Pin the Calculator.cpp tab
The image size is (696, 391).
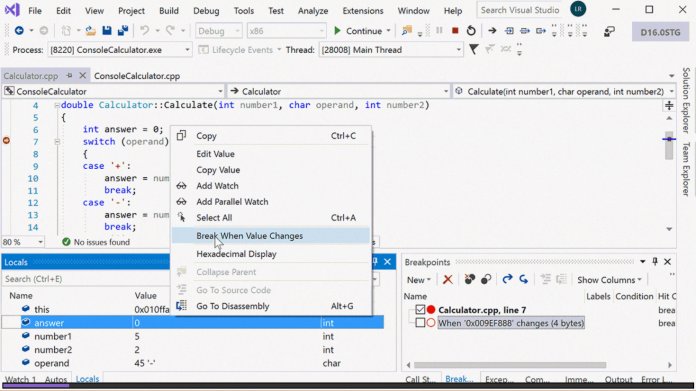click(x=69, y=75)
